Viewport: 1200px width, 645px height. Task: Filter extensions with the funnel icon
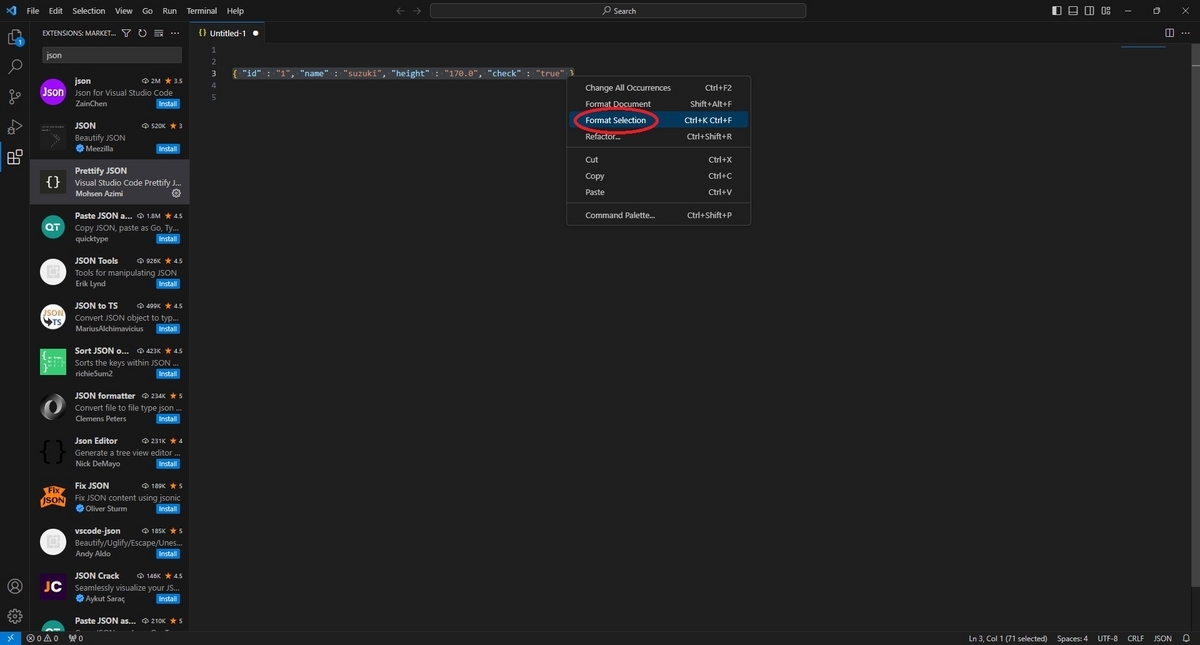coord(126,33)
